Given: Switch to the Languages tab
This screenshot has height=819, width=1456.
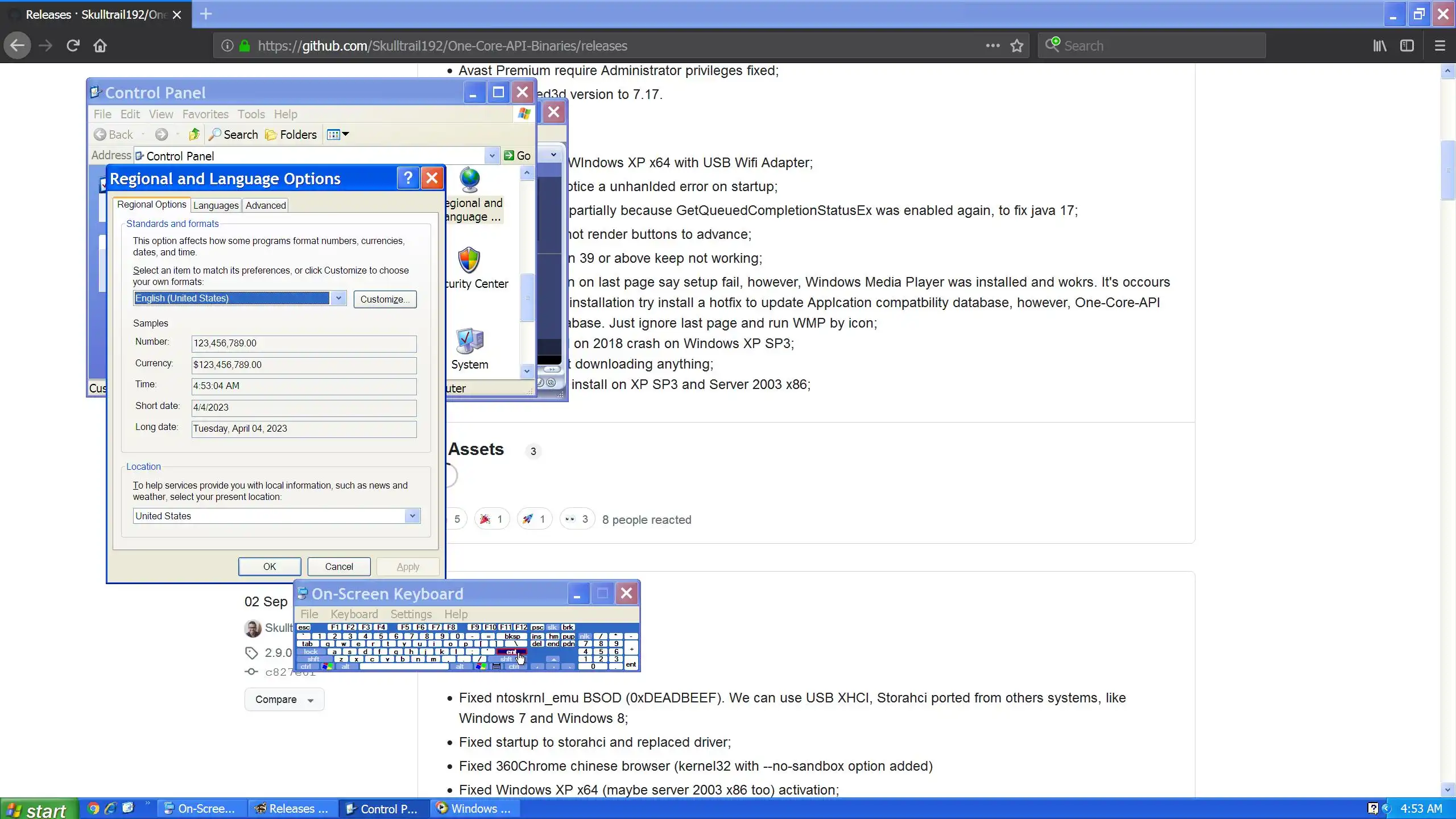Looking at the screenshot, I should (216, 205).
